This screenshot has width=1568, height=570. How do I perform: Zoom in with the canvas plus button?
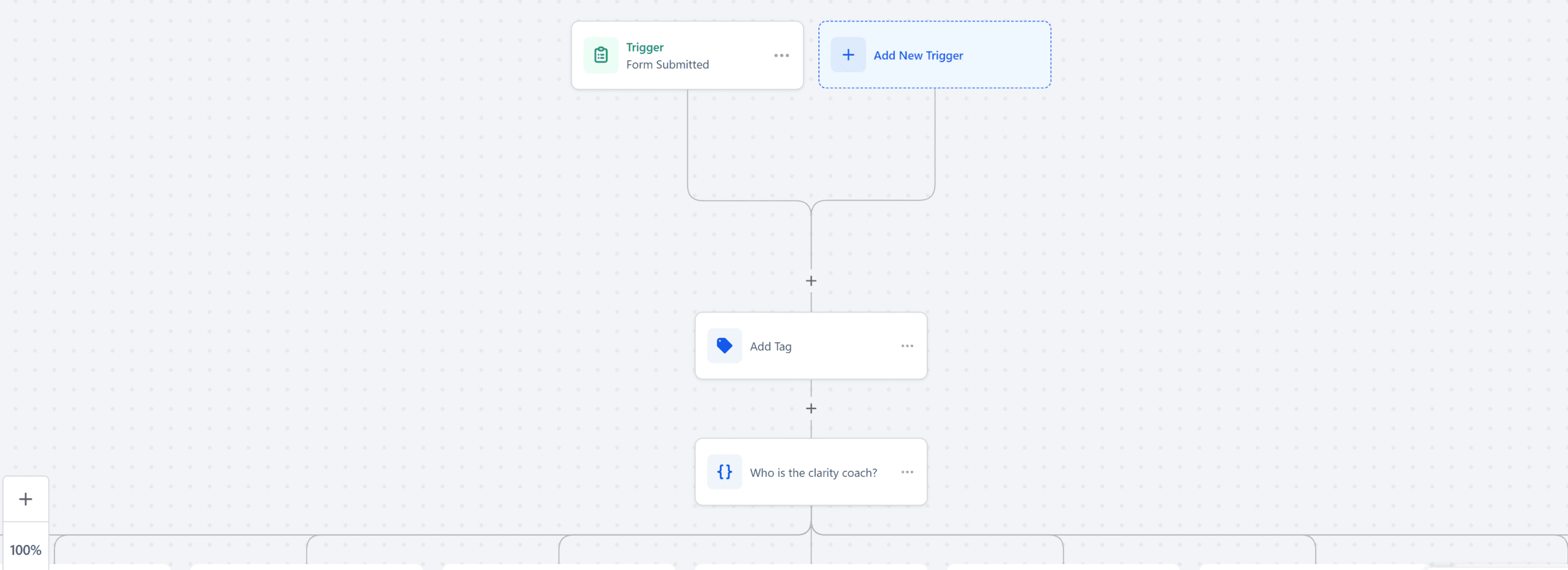(x=26, y=499)
